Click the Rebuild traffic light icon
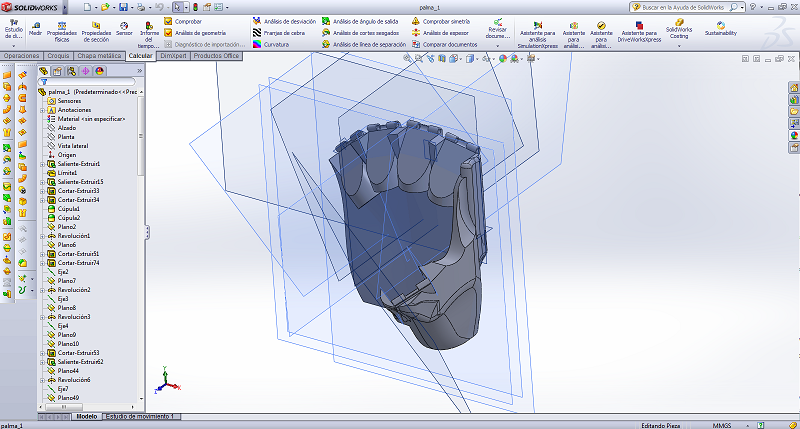The height and width of the screenshot is (429, 800). [195, 7]
